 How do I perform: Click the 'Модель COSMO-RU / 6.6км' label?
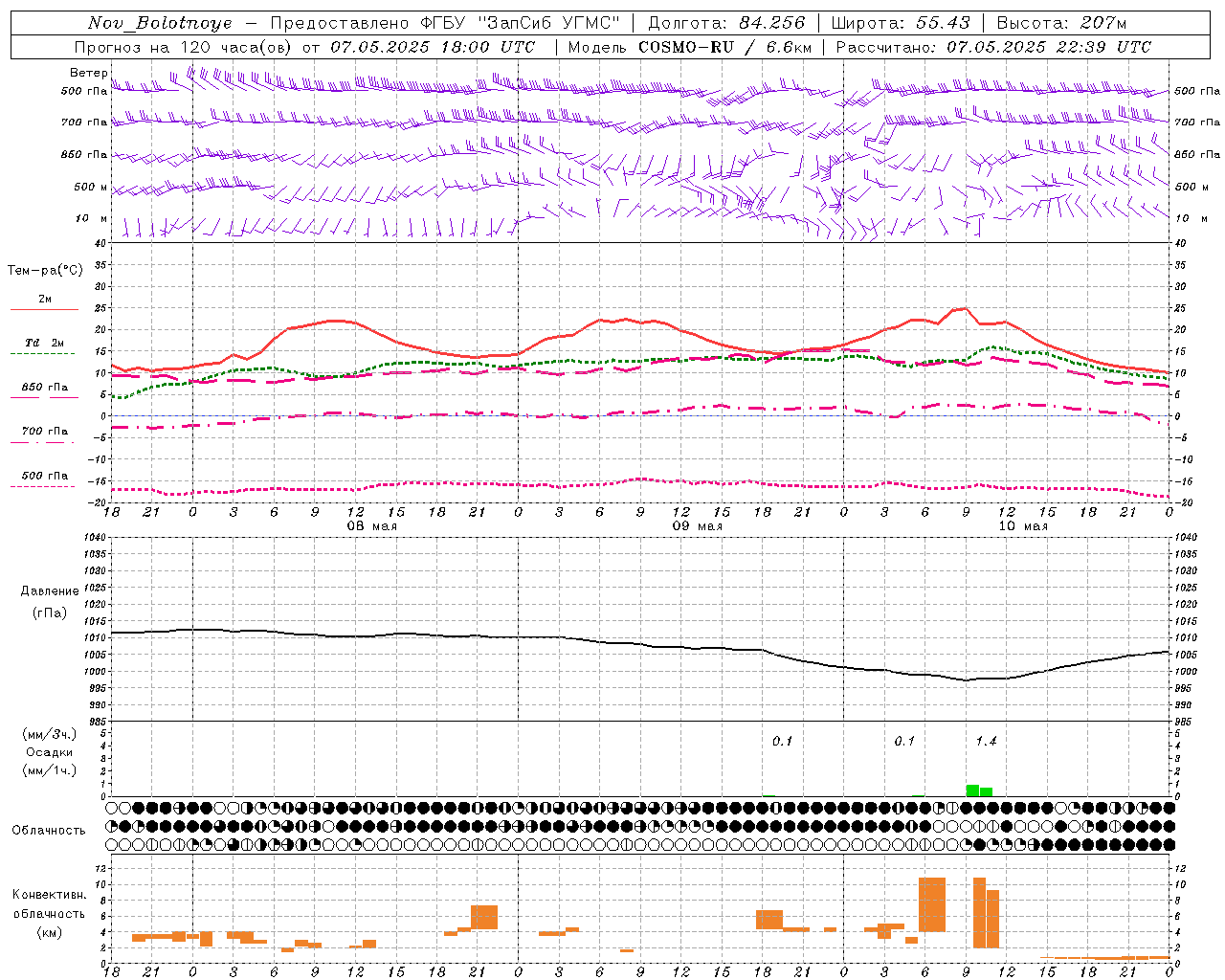pyautogui.click(x=690, y=47)
